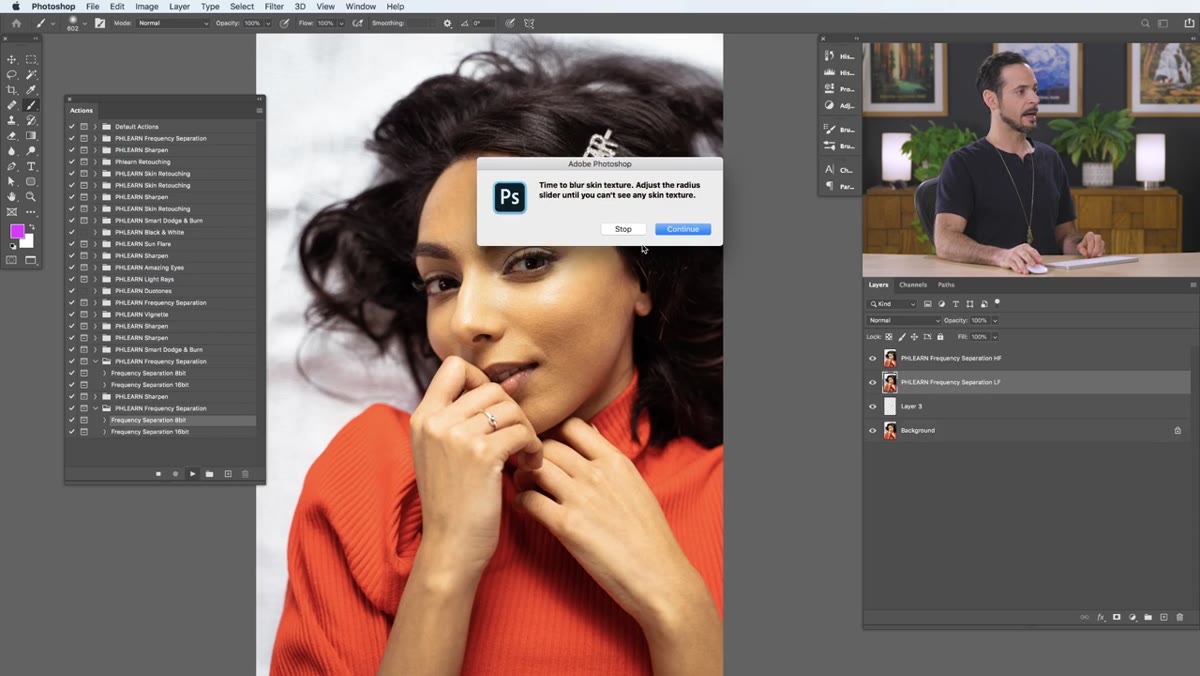Select the Crop tool

coord(12,90)
